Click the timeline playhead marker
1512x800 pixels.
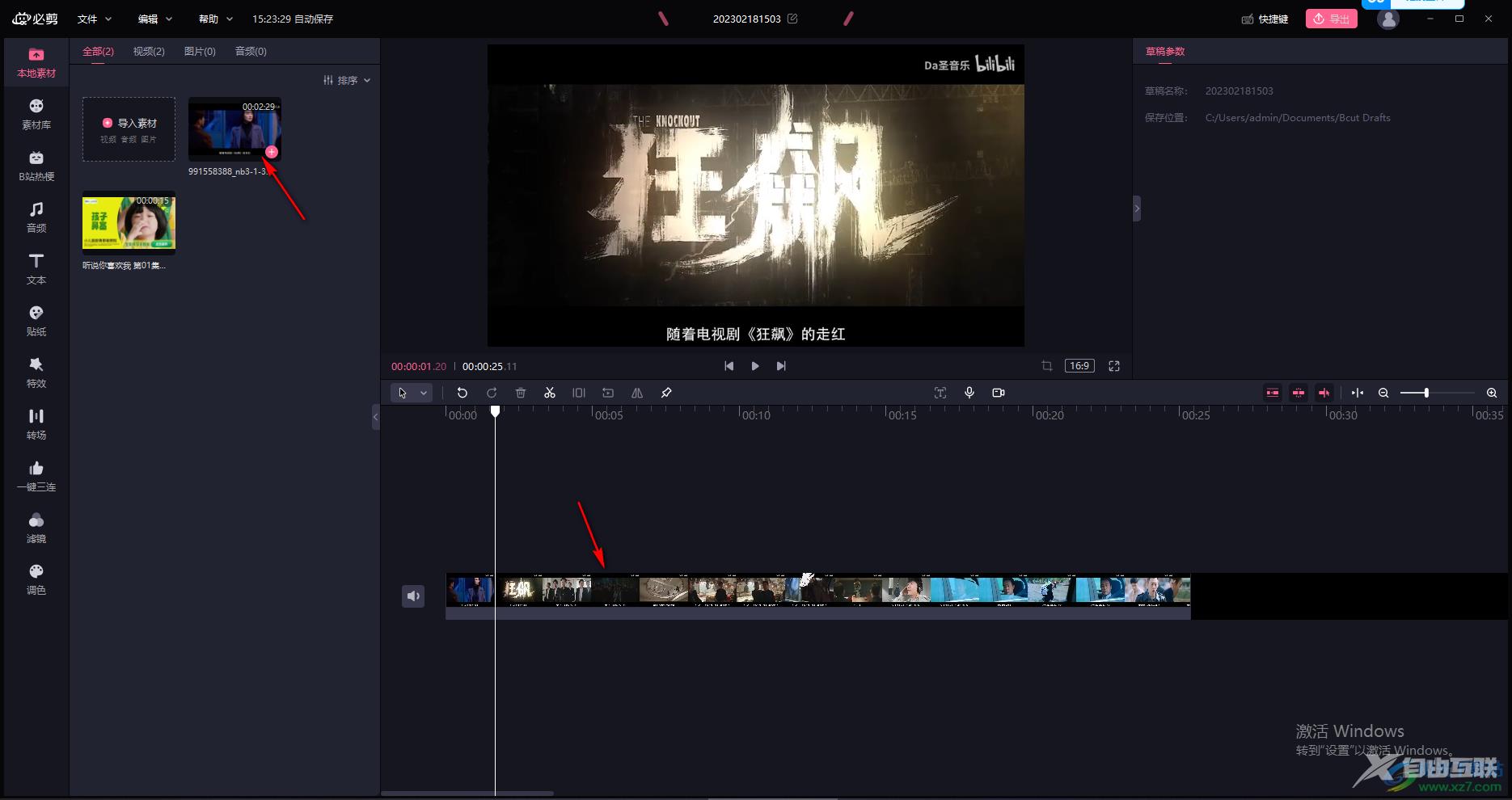[496, 411]
